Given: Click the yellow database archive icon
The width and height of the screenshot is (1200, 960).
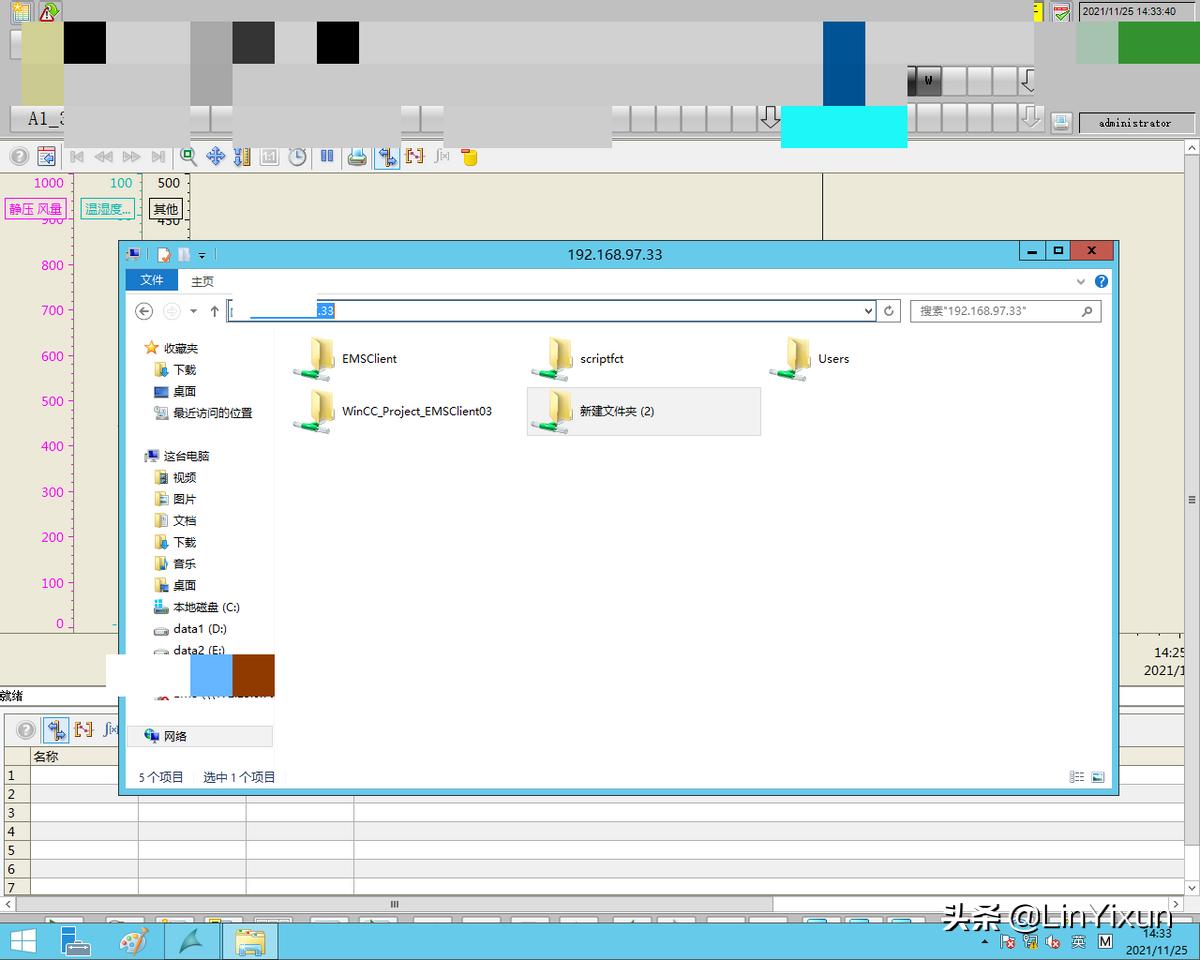Looking at the screenshot, I should 470,157.
